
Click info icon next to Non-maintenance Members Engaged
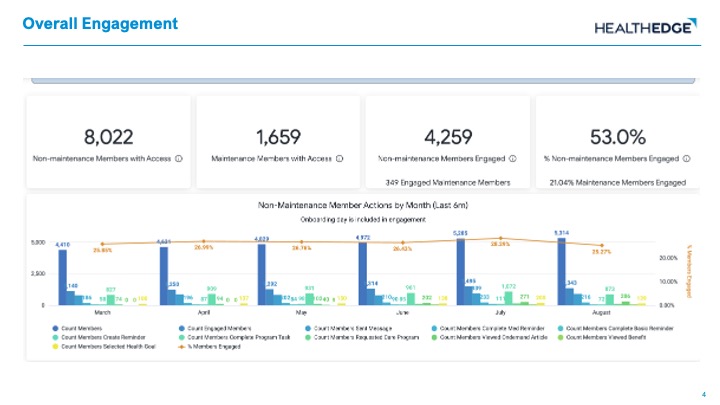pos(512,157)
